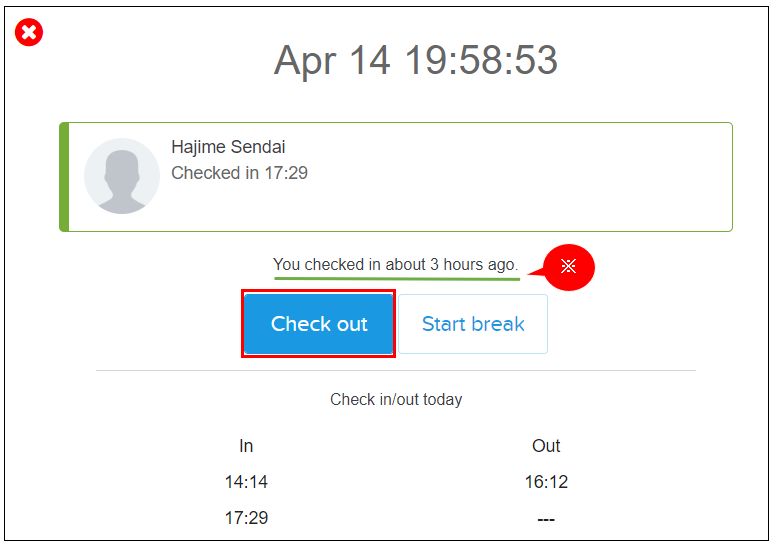Click the pending "---" check-out entry
Image resolution: width=770 pixels, height=543 pixels.
(x=546, y=519)
